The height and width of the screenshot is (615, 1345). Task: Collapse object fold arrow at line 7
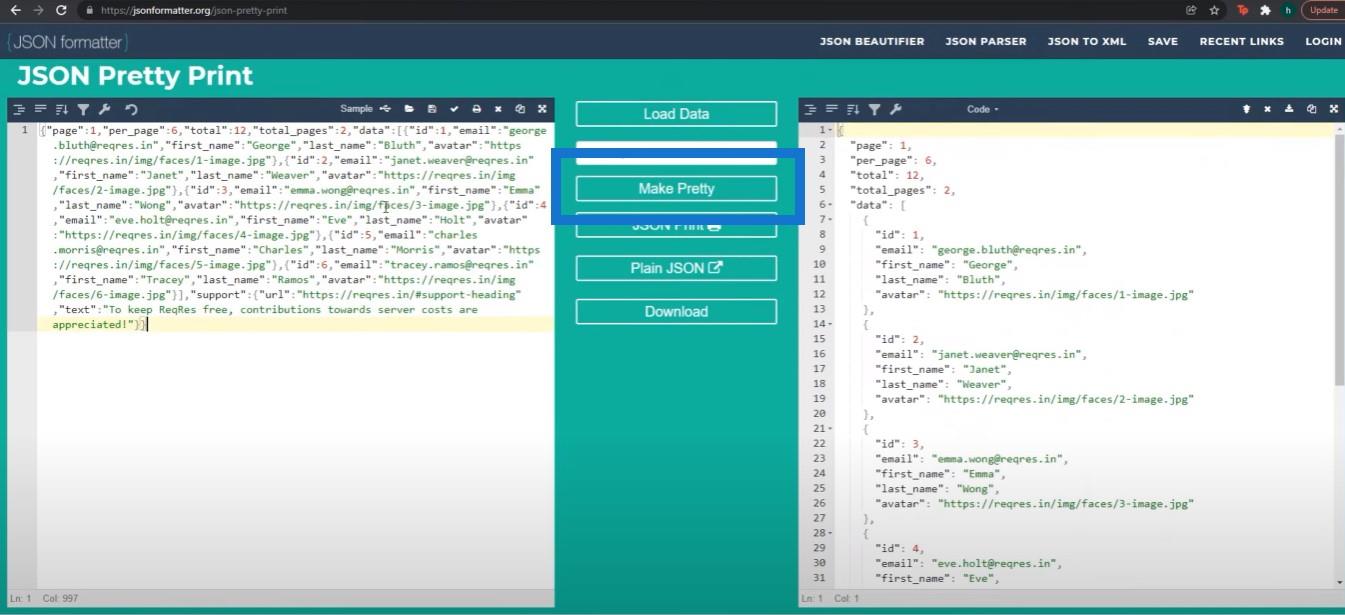click(832, 220)
